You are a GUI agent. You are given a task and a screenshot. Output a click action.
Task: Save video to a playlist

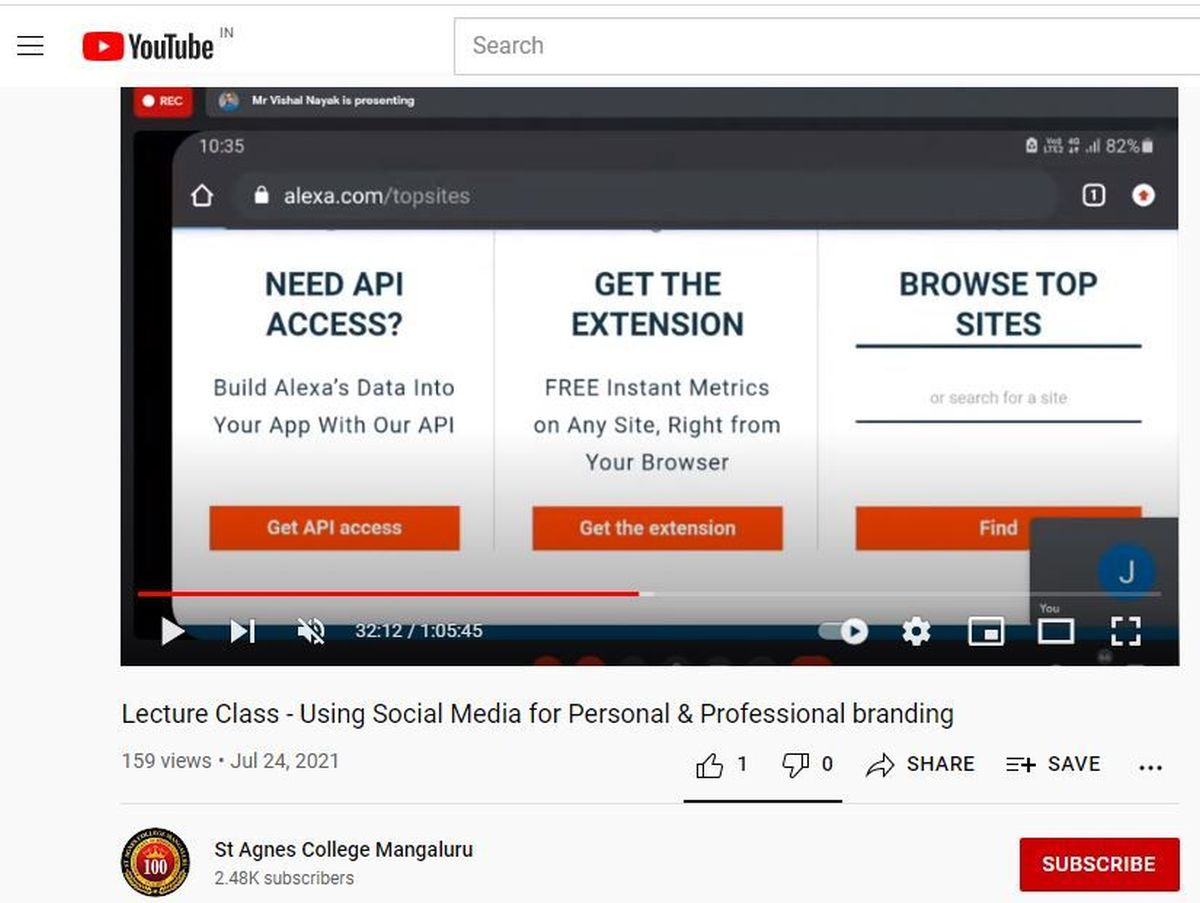click(x=1052, y=765)
